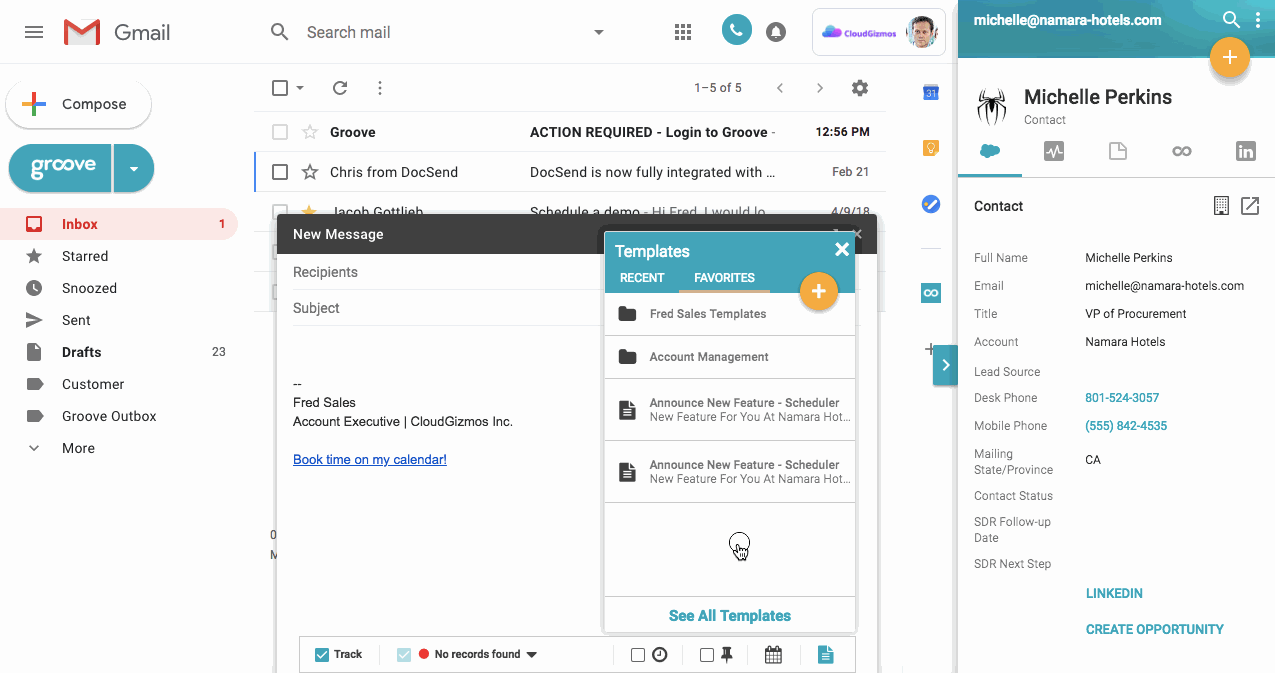The height and width of the screenshot is (673, 1275).
Task: Search within the Groove panel
Action: (1232, 19)
